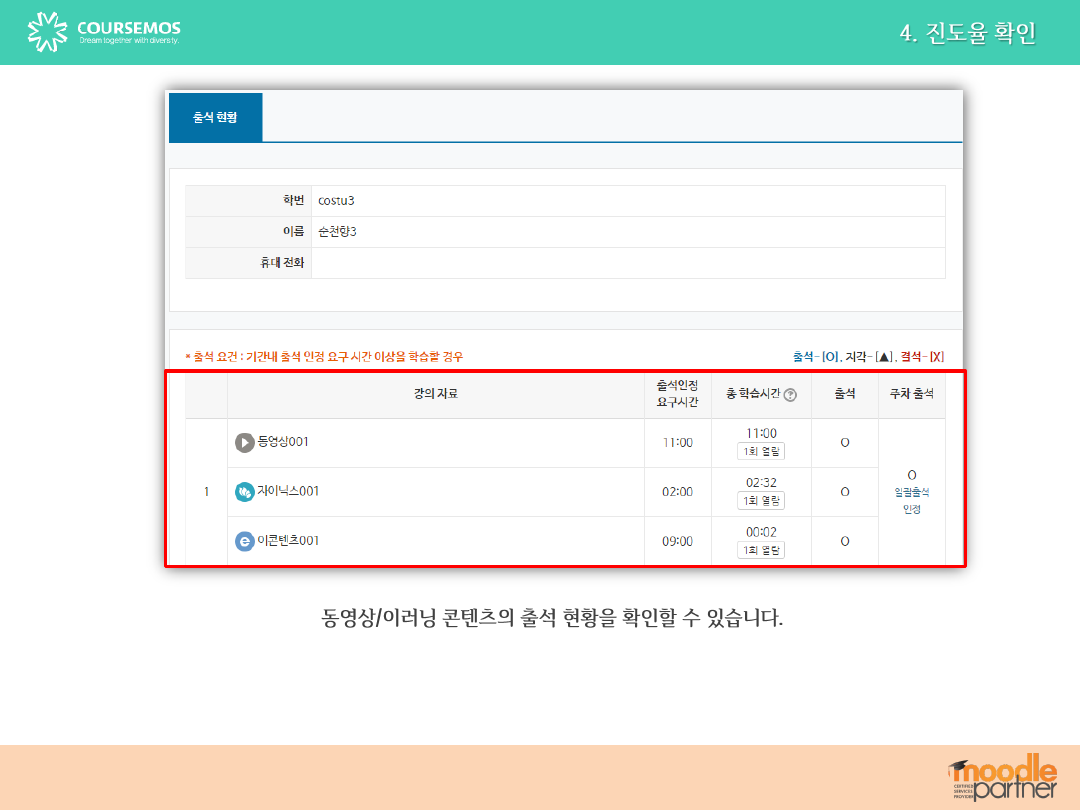Screen dimensions: 1080x810
Task: Open the 자이닉스001 lecture link
Action: click(289, 492)
